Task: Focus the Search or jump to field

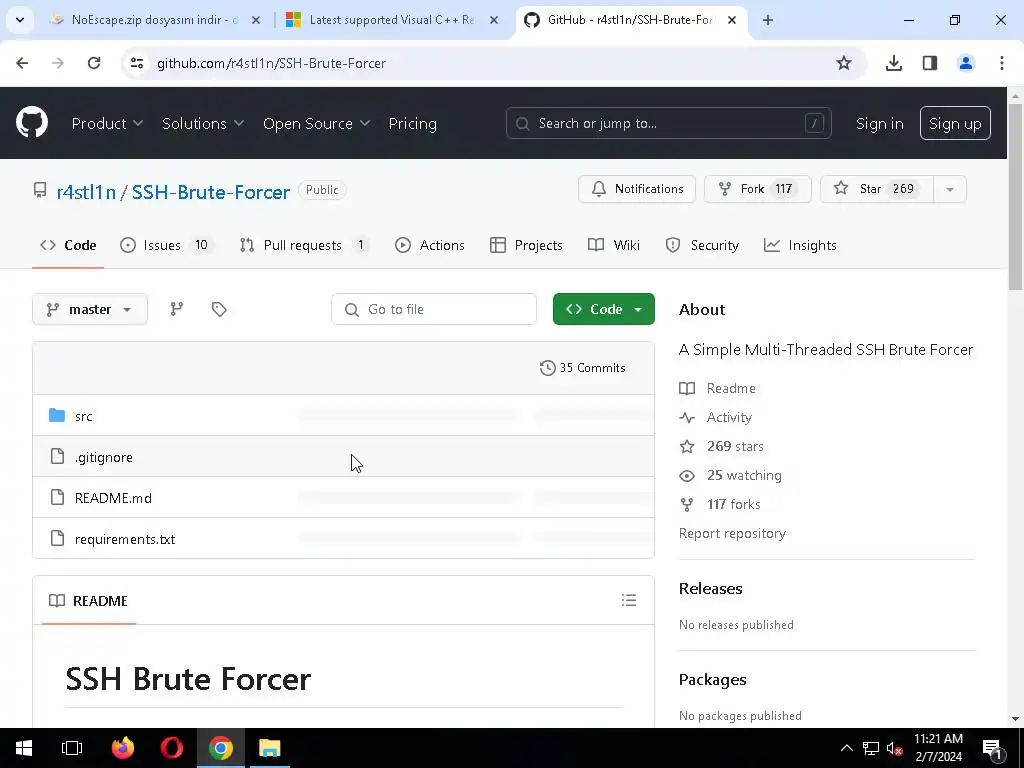Action: click(x=668, y=123)
